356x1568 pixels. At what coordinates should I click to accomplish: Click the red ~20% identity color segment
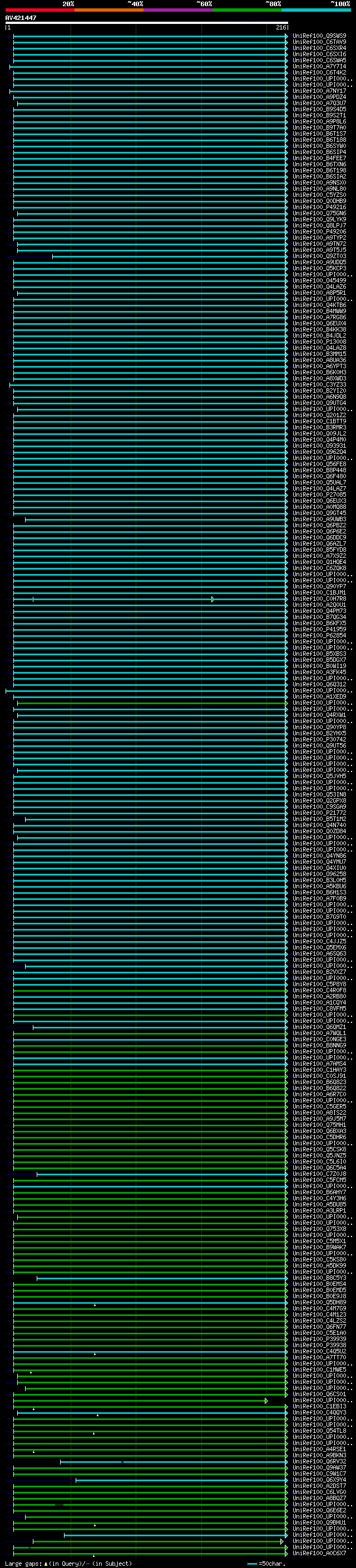[x=39, y=10]
